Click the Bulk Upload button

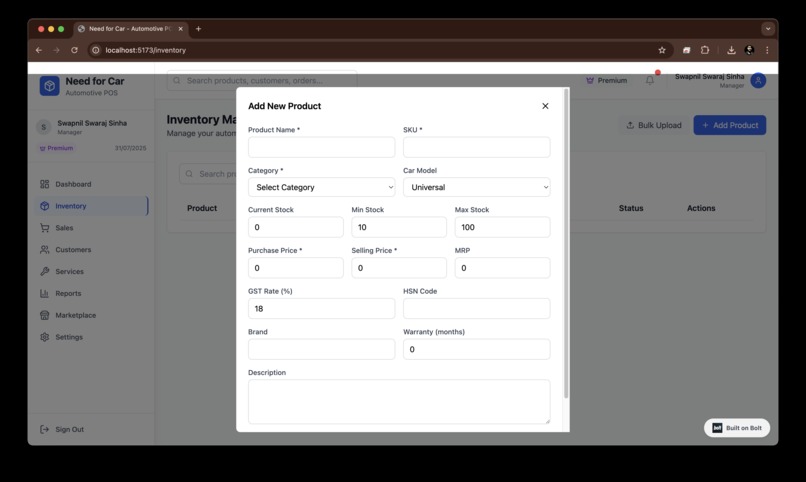[653, 125]
